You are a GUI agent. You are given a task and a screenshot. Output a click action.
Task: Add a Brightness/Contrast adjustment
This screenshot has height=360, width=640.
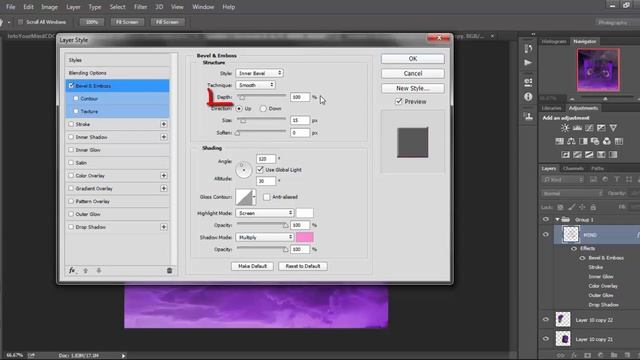(565, 128)
